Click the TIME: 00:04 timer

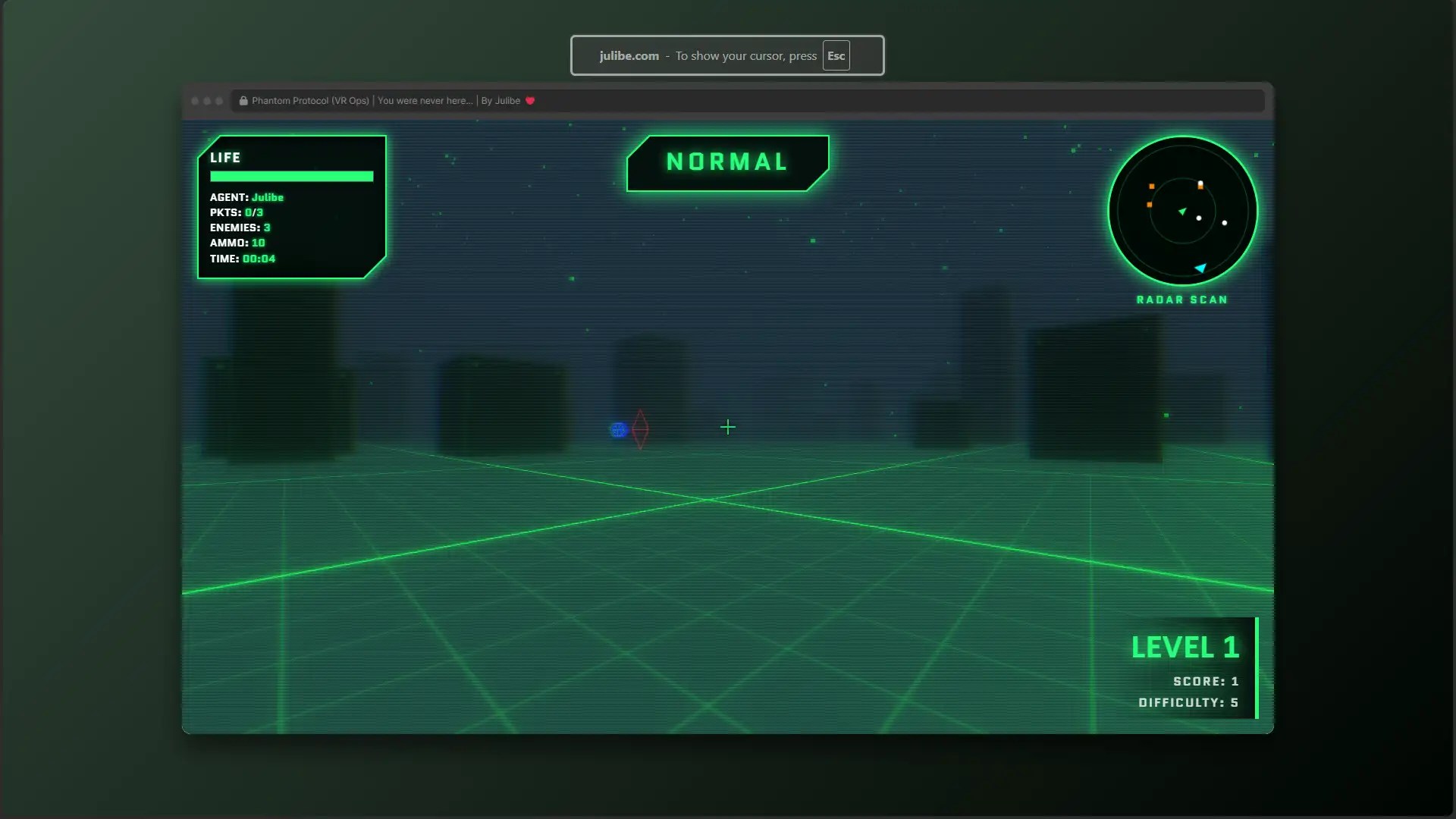tap(243, 259)
